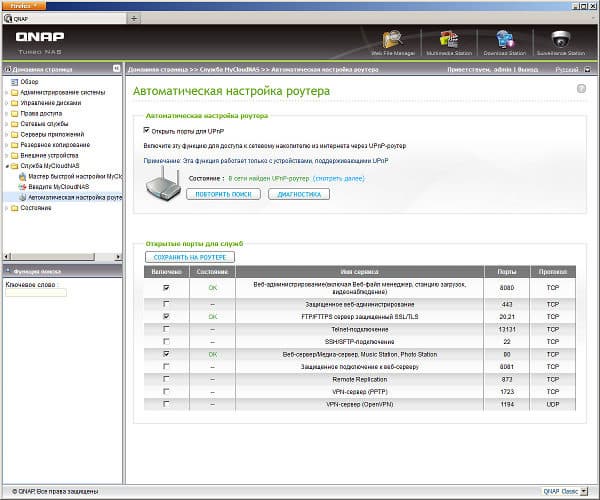Enable the Telnet-подключение checkbox

click(x=166, y=329)
